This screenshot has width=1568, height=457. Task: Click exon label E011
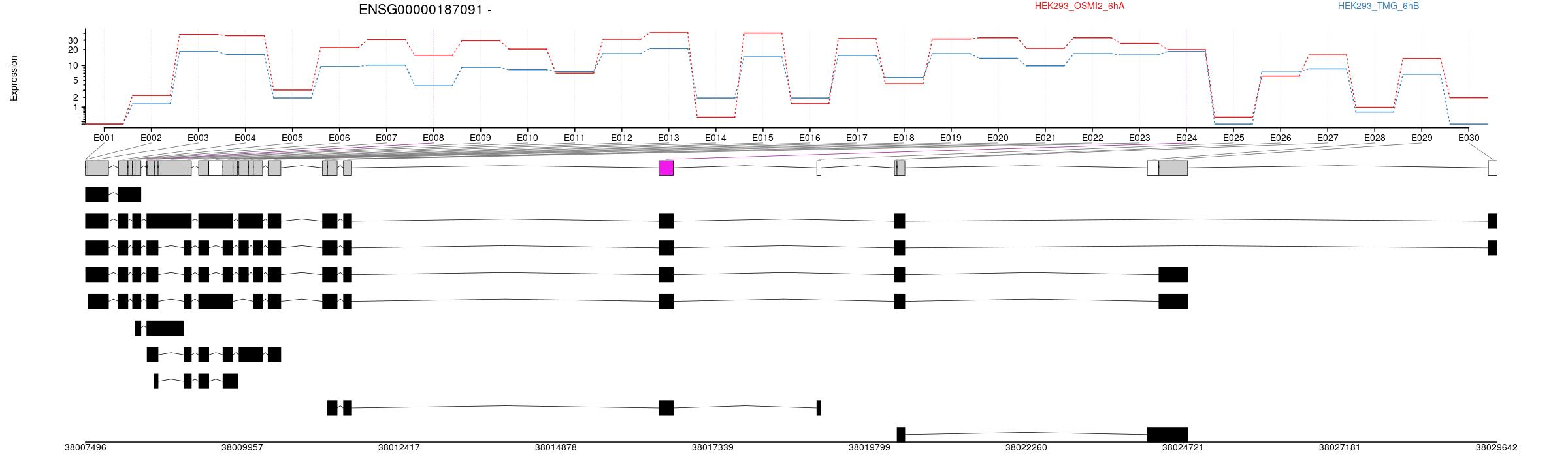pyautogui.click(x=574, y=138)
